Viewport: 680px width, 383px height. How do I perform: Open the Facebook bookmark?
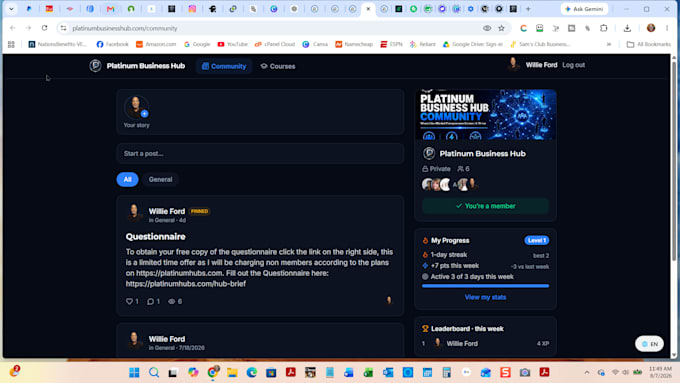tap(112, 44)
